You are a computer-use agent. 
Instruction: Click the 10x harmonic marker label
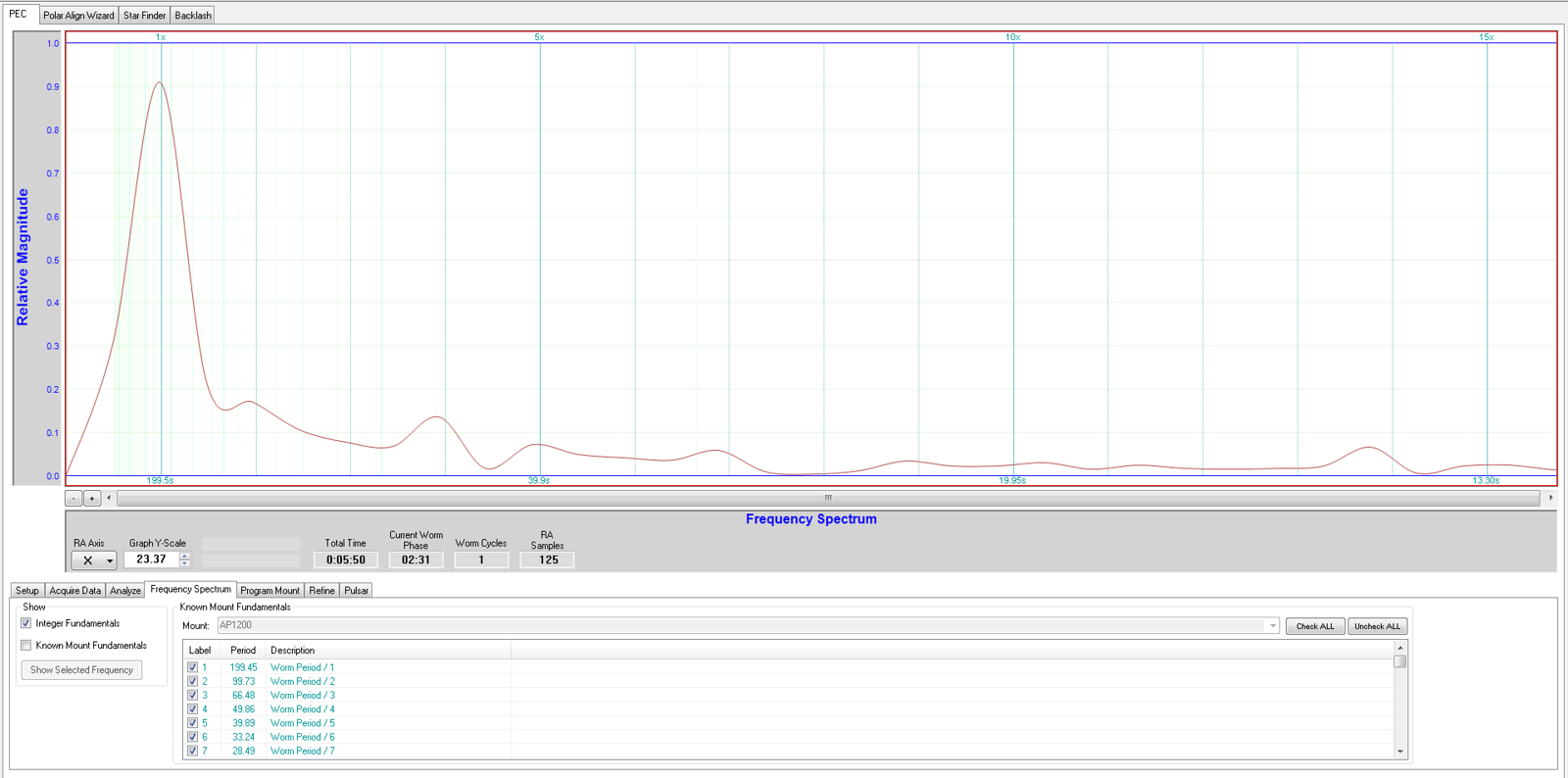point(1013,37)
